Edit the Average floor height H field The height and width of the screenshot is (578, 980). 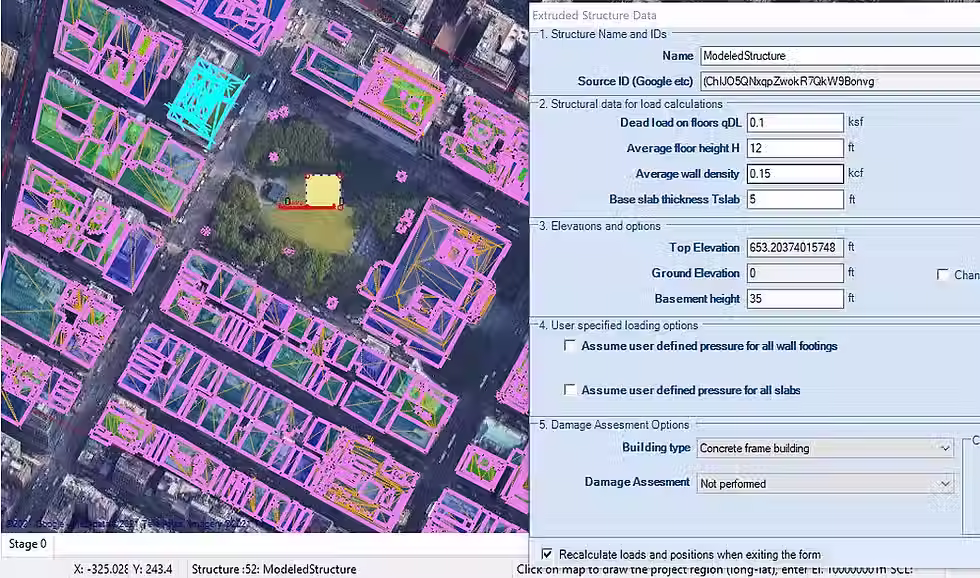pyautogui.click(x=795, y=148)
